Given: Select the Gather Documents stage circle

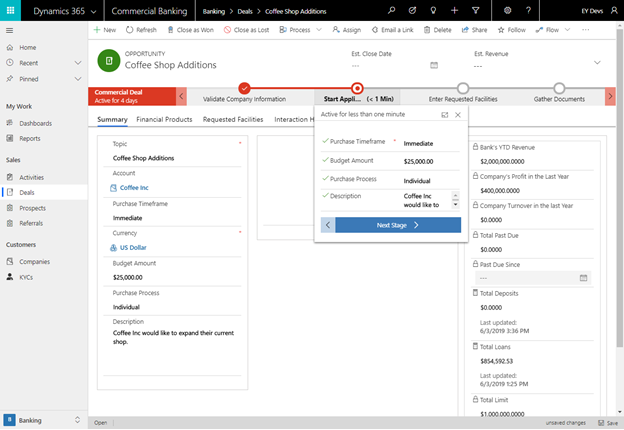Looking at the screenshot, I should pos(558,89).
